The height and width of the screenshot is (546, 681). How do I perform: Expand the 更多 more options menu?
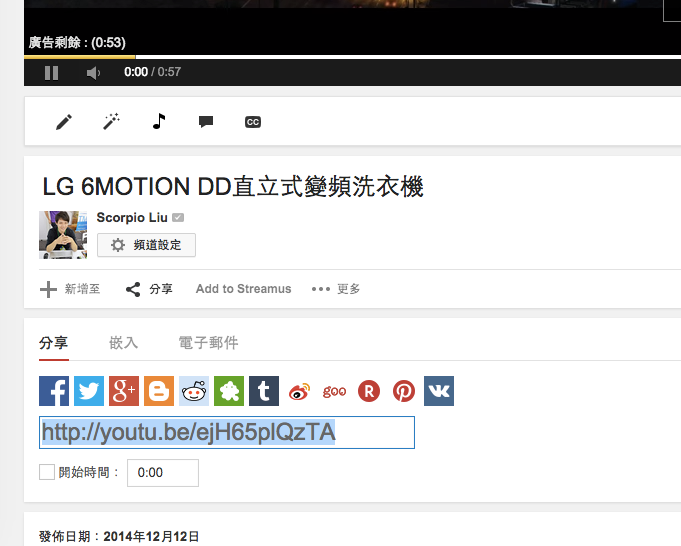click(x=336, y=289)
